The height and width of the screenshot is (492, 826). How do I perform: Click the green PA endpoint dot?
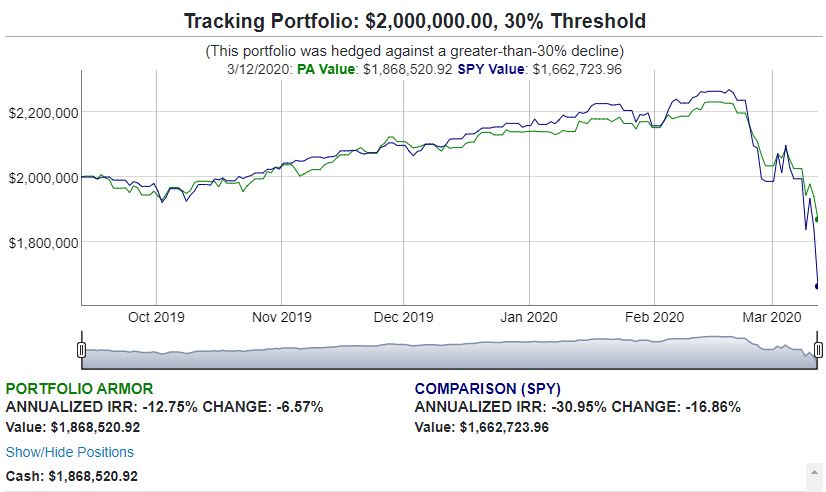coord(817,219)
